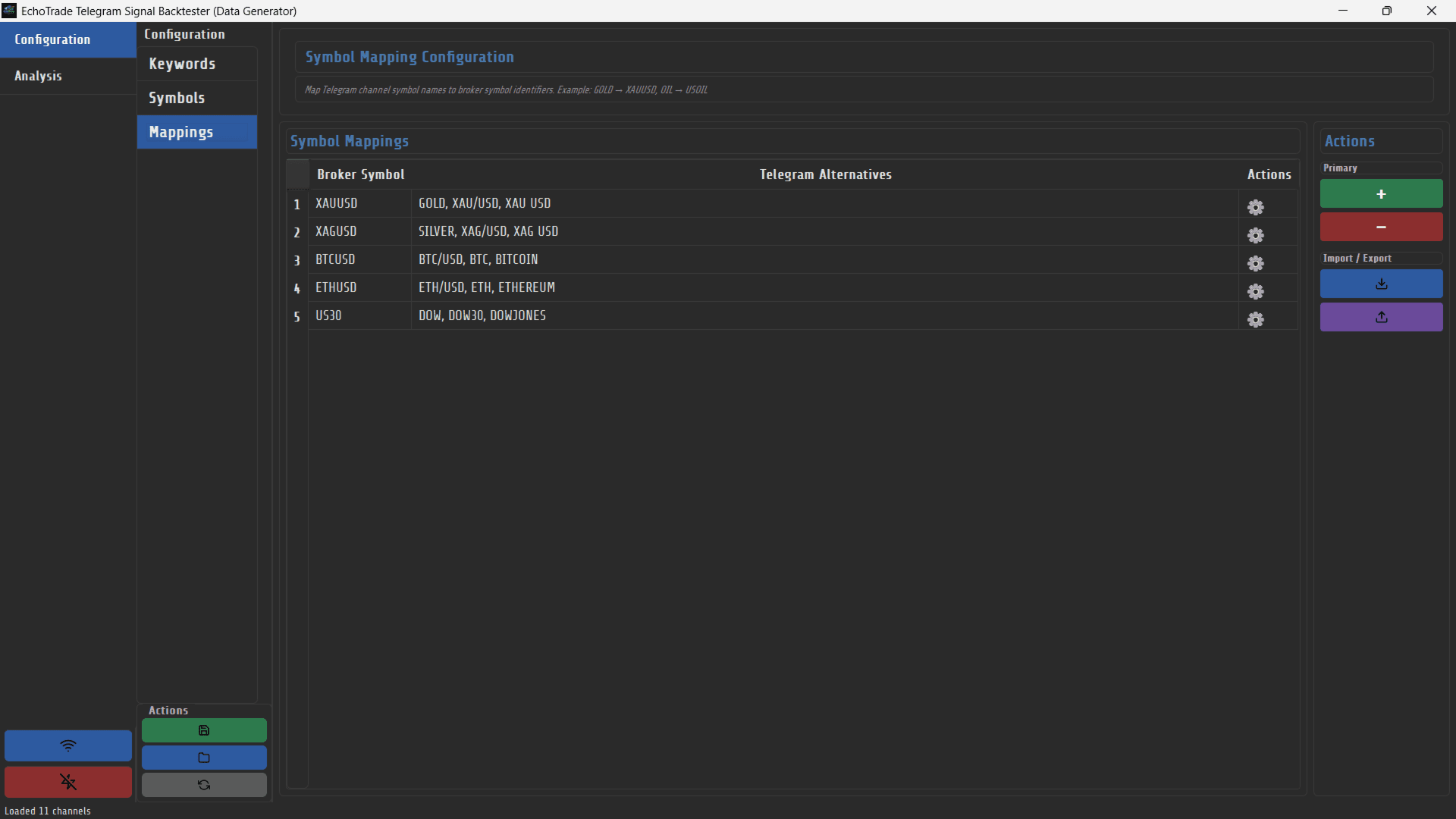
Task: Minimize the EchoTrade window
Action: point(1343,11)
